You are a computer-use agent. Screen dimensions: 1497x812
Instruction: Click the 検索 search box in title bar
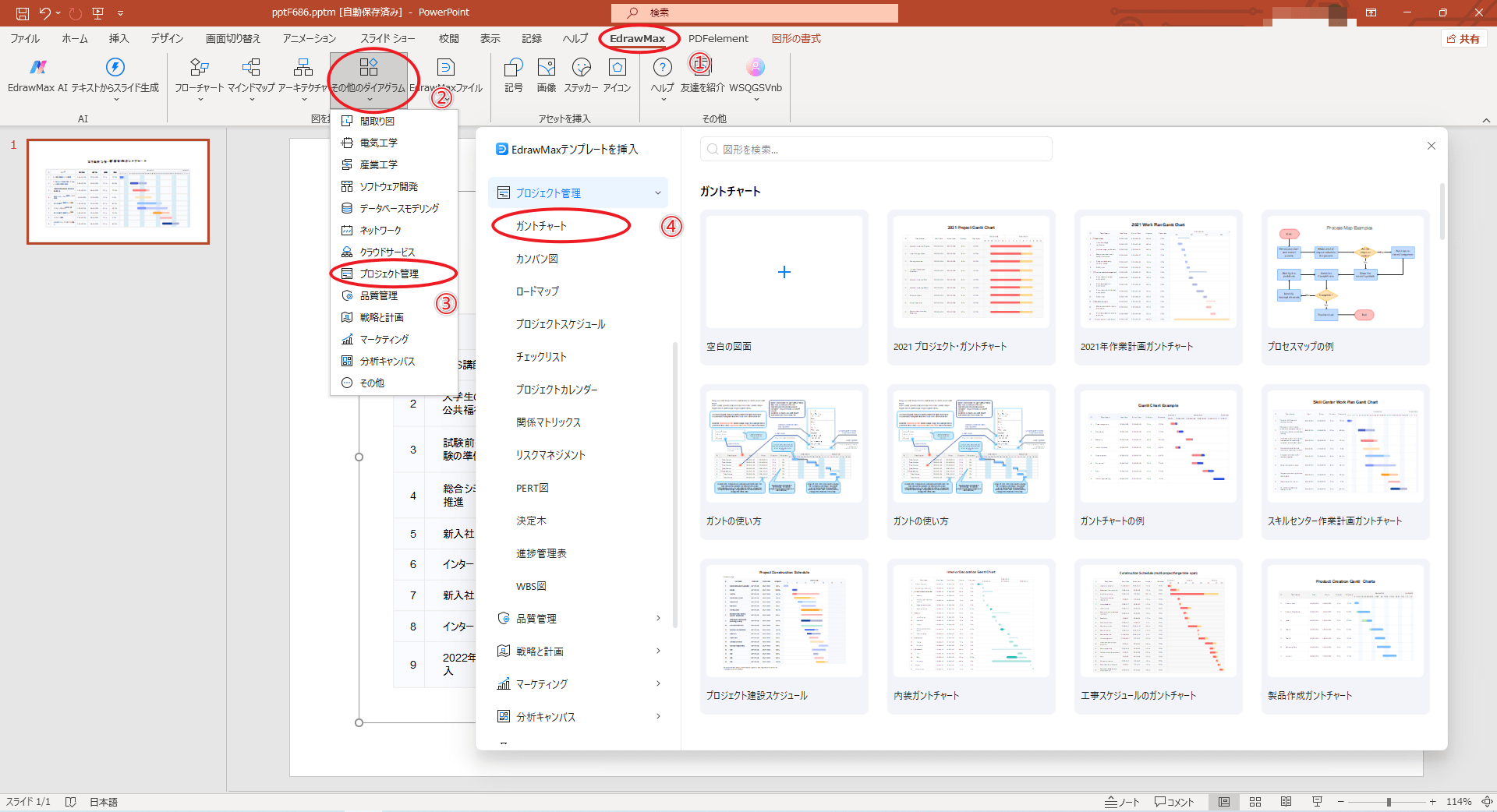coord(755,12)
